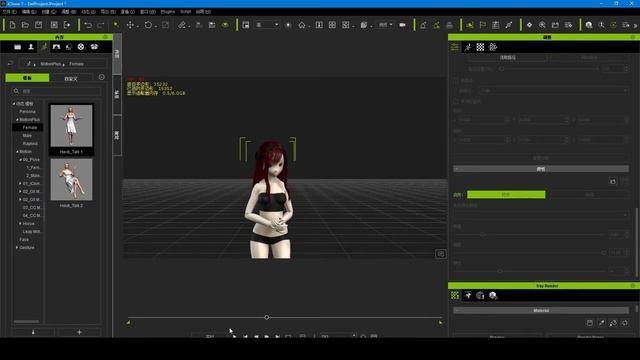Open the Edit menu
640x360 pixels.
29,12
